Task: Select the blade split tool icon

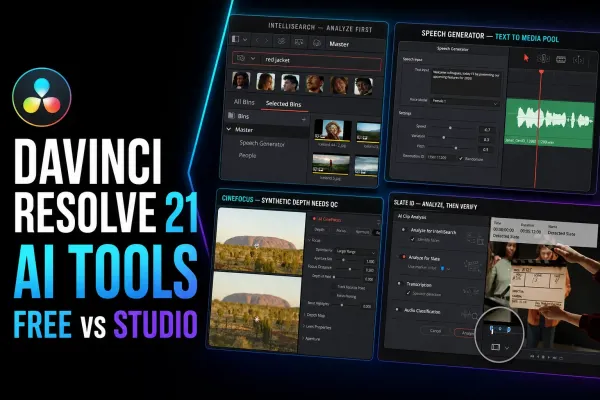Action: pos(578,60)
